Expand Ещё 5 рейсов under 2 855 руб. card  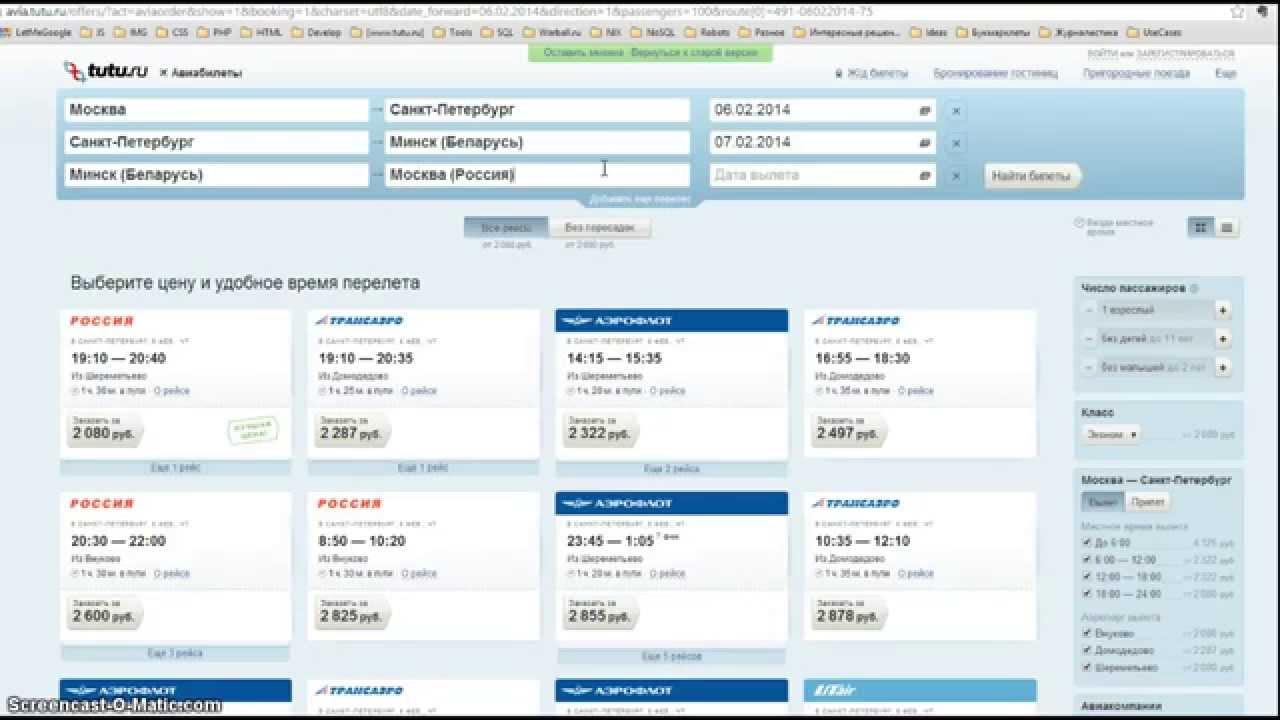(671, 656)
